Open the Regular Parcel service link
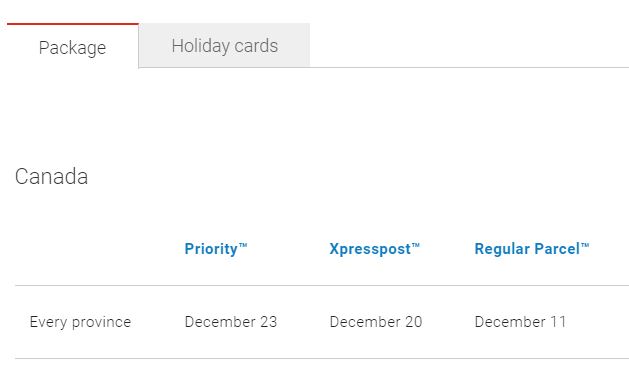The height and width of the screenshot is (367, 629). pos(532,249)
